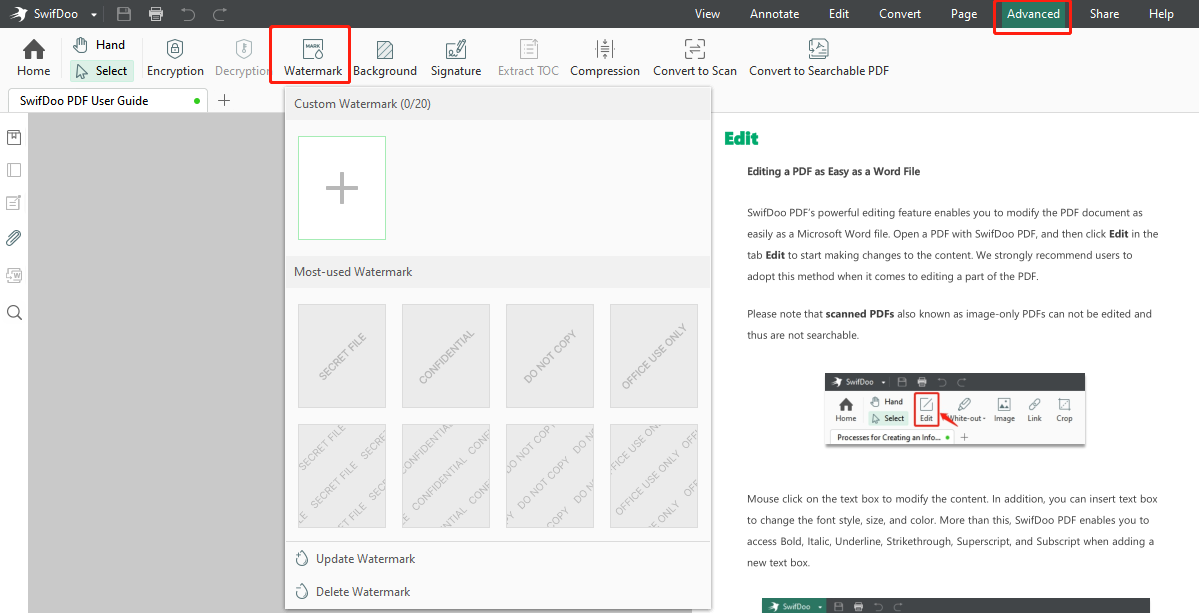Image resolution: width=1199 pixels, height=613 pixels.
Task: Open the SwifDoo application menu arrow
Action: point(93,15)
